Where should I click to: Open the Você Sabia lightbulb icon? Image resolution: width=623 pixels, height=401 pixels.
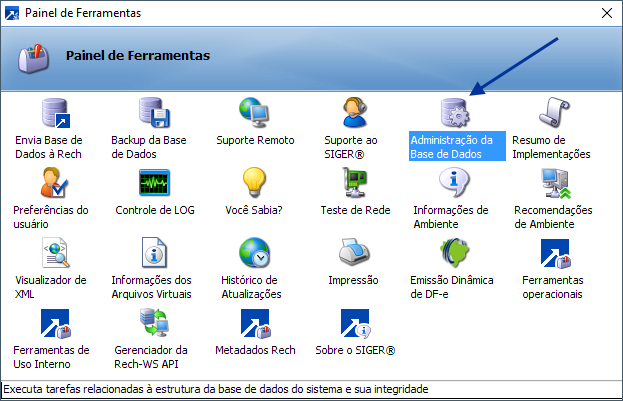[x=254, y=182]
